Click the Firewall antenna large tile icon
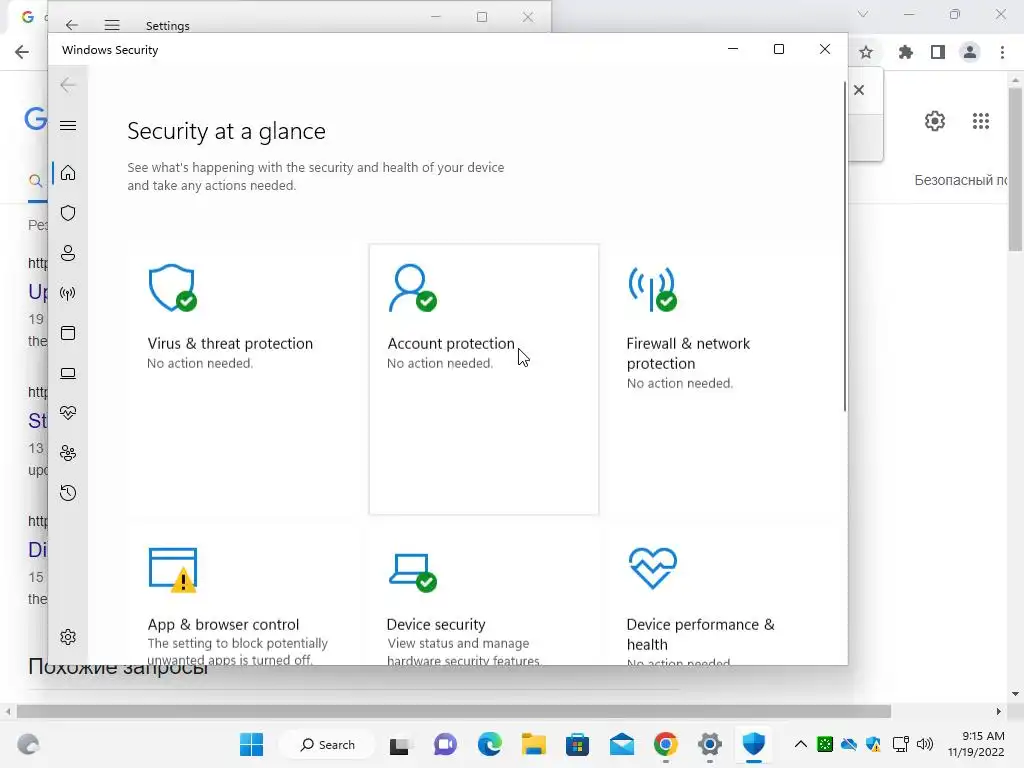 652,288
